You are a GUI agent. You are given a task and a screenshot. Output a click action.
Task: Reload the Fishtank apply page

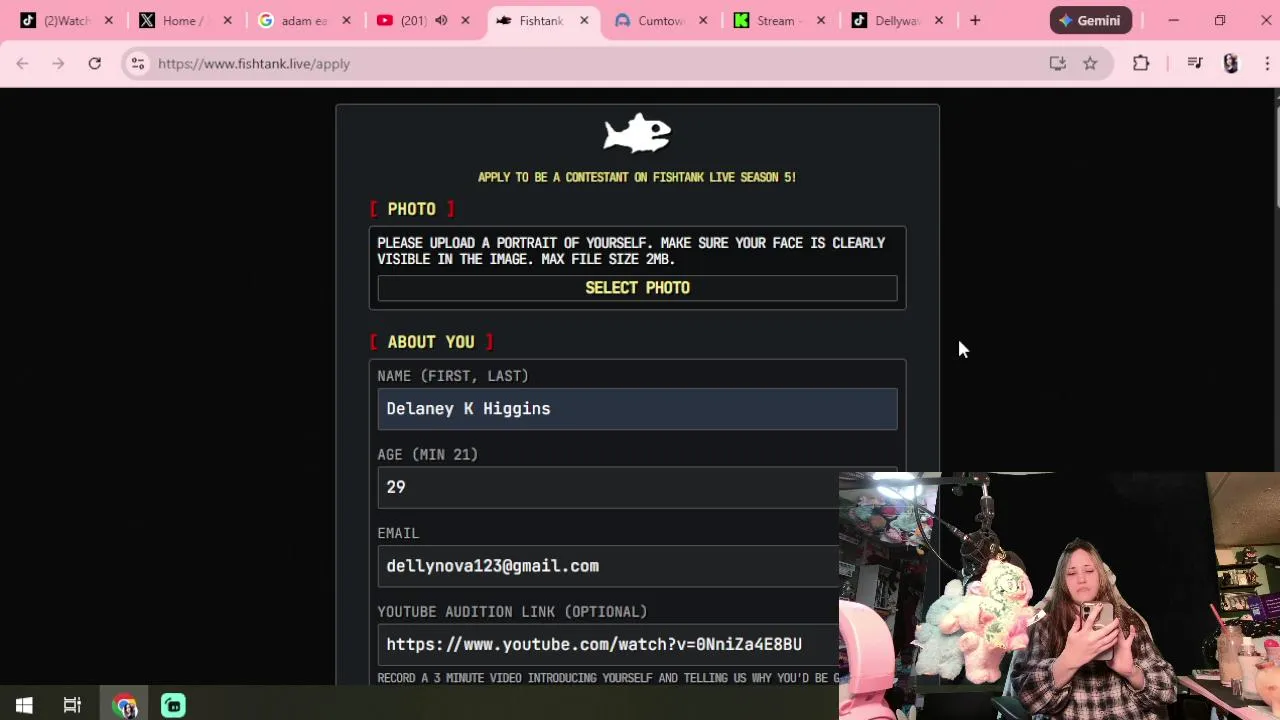click(x=94, y=63)
